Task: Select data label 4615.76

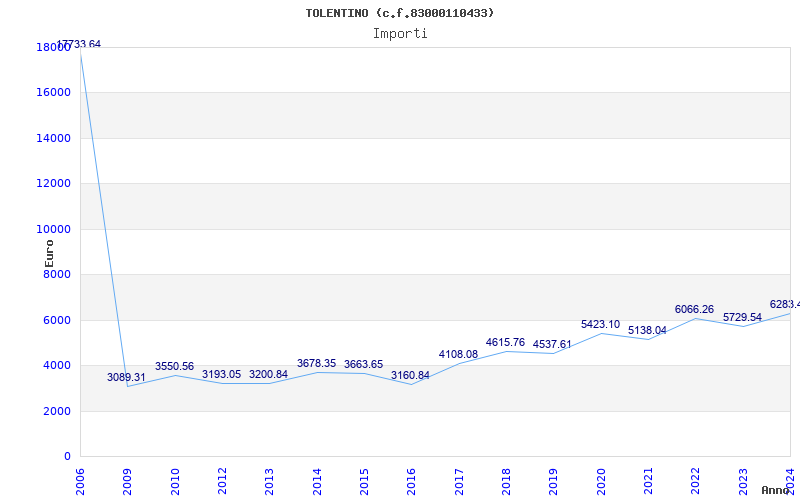Action: coord(505,342)
